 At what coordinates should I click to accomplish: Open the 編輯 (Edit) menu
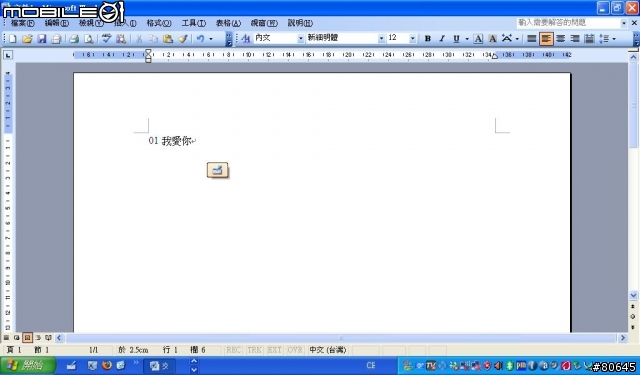point(57,23)
